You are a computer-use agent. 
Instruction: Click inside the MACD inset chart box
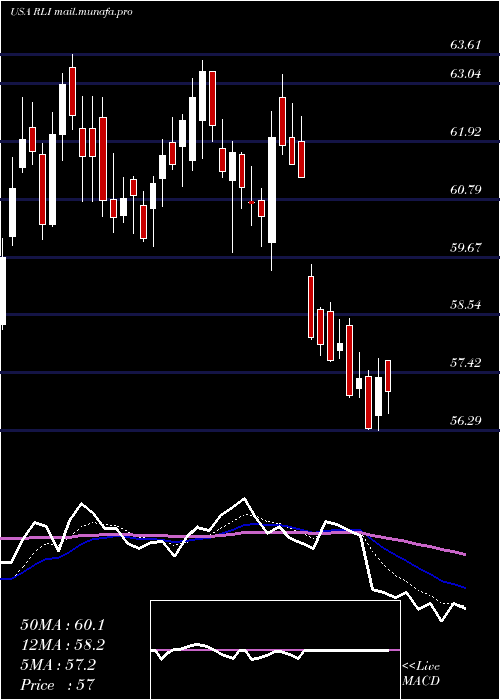(x=275, y=650)
